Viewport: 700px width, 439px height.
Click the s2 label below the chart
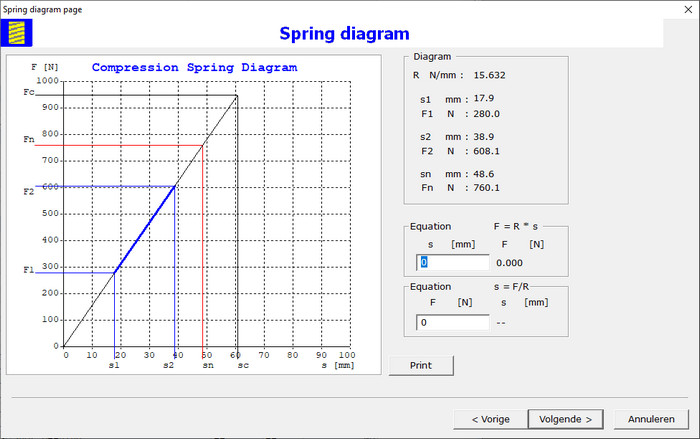[x=171, y=366]
